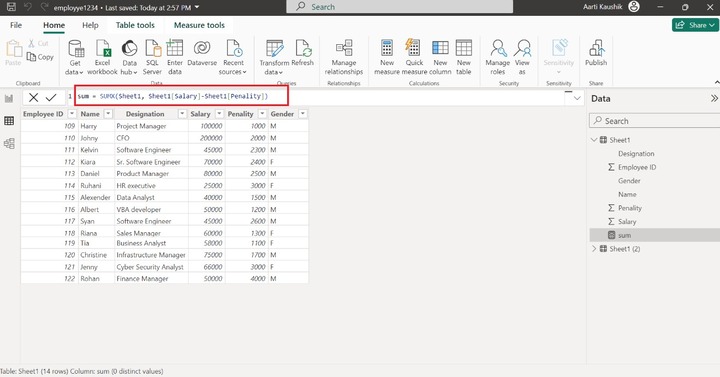Image resolution: width=720 pixels, height=377 pixels.
Task: Open Name column filter dropdown
Action: click(108, 114)
